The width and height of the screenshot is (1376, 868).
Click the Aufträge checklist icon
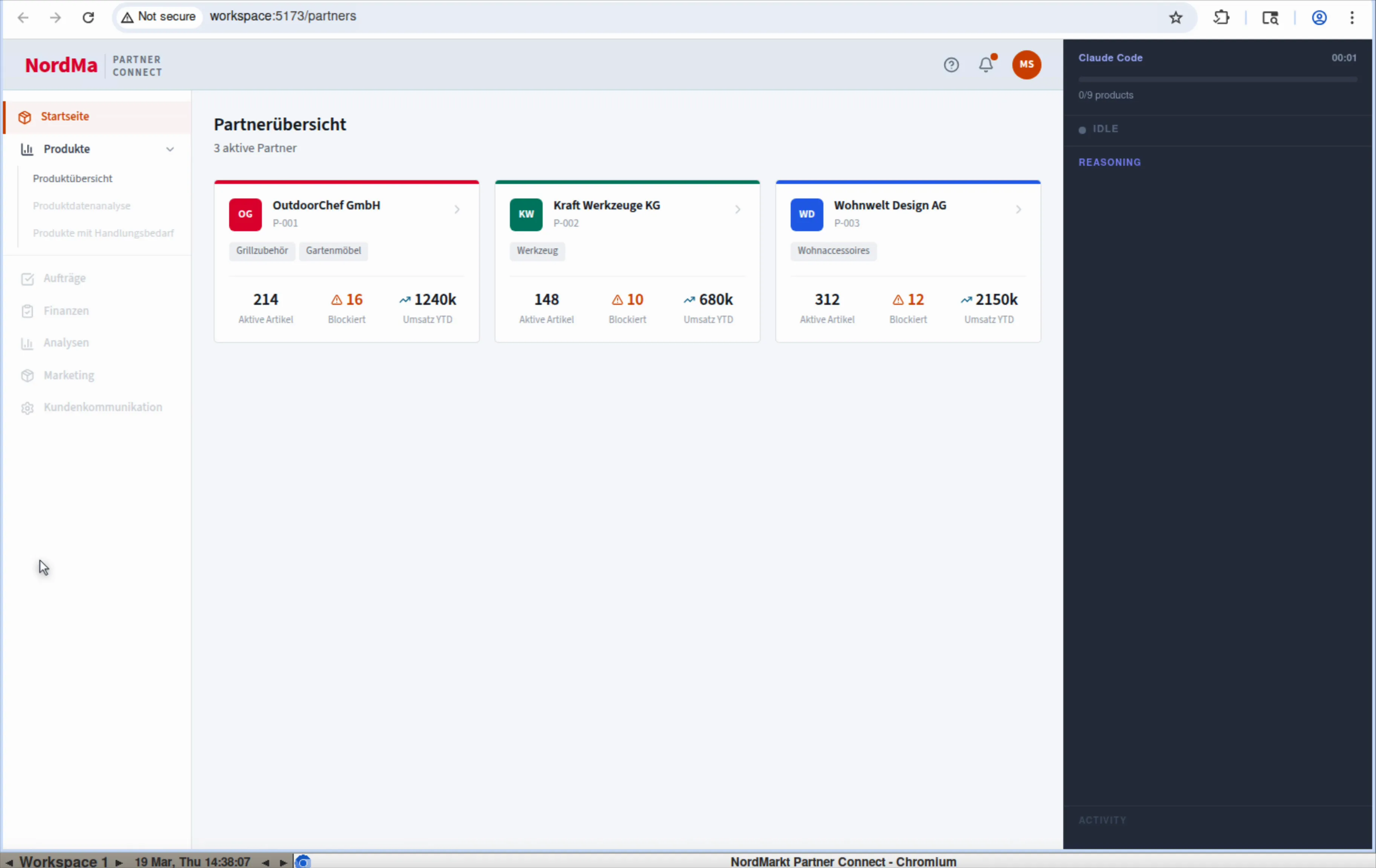click(28, 279)
